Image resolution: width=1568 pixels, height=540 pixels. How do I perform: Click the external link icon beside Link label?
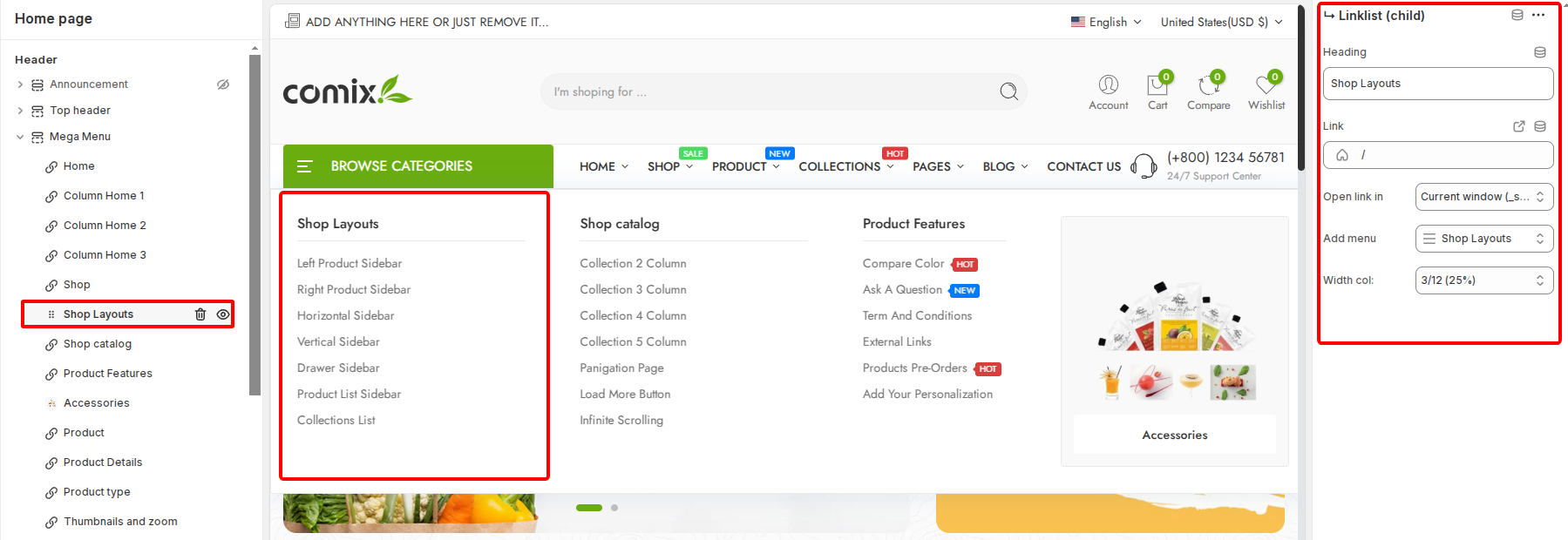pos(1519,126)
